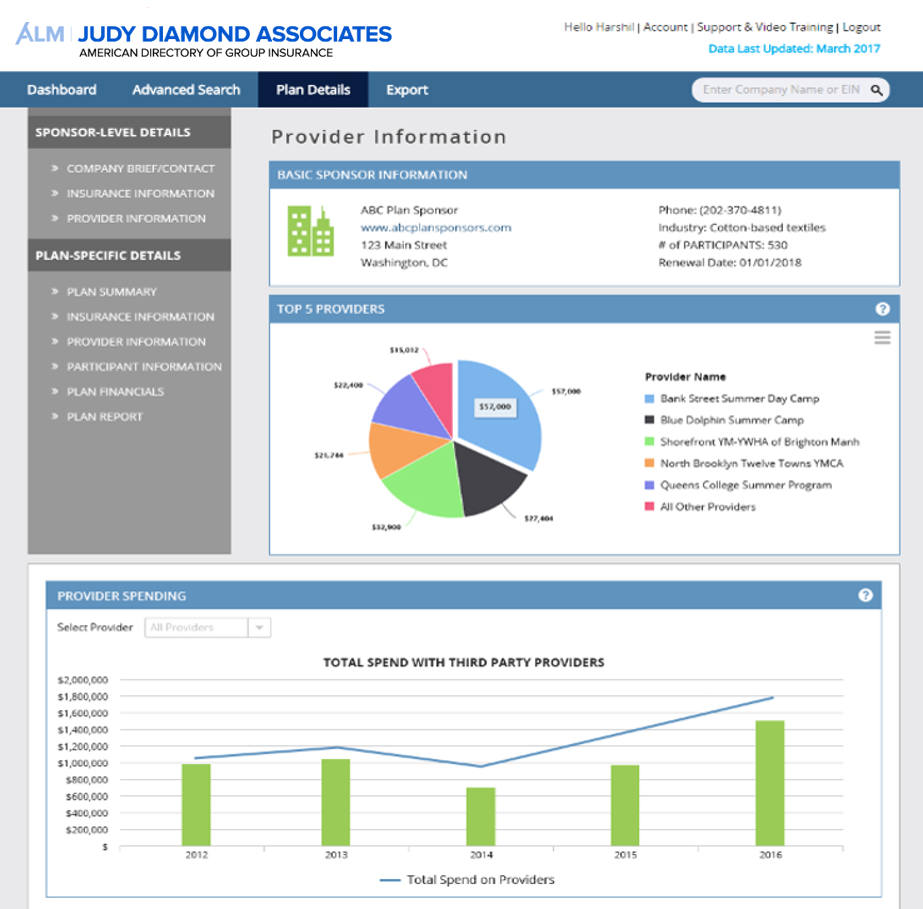Open the Select Provider dropdown arrow

(x=259, y=628)
